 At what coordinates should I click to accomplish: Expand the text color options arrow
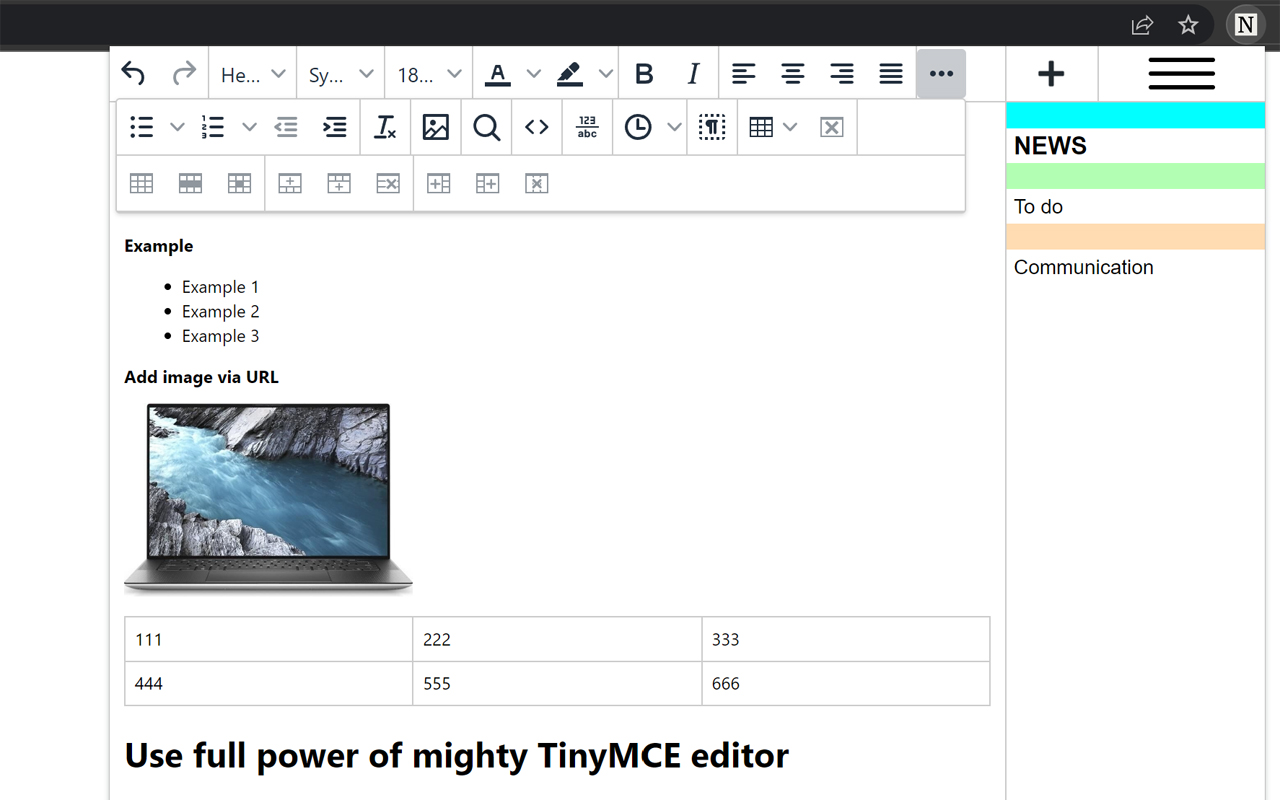pyautogui.click(x=534, y=74)
